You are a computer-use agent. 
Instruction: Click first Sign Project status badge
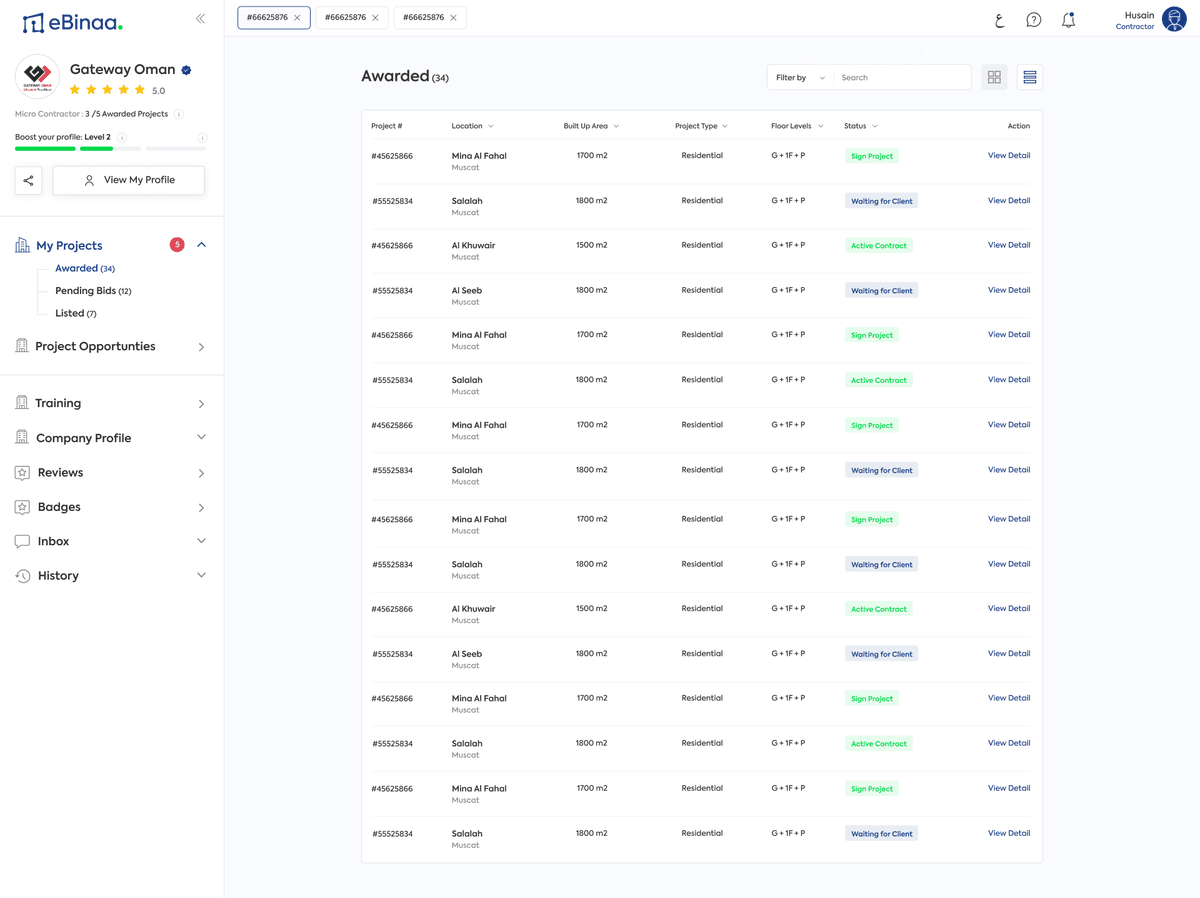(872, 156)
